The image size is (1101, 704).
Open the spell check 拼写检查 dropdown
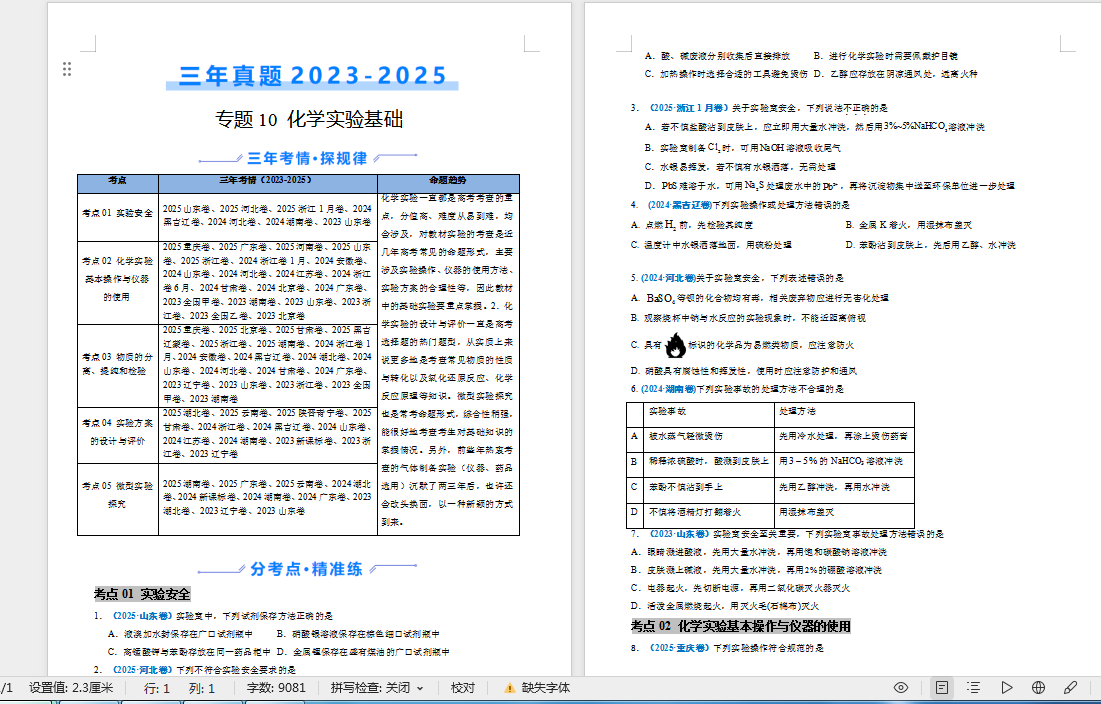pyautogui.click(x=377, y=688)
